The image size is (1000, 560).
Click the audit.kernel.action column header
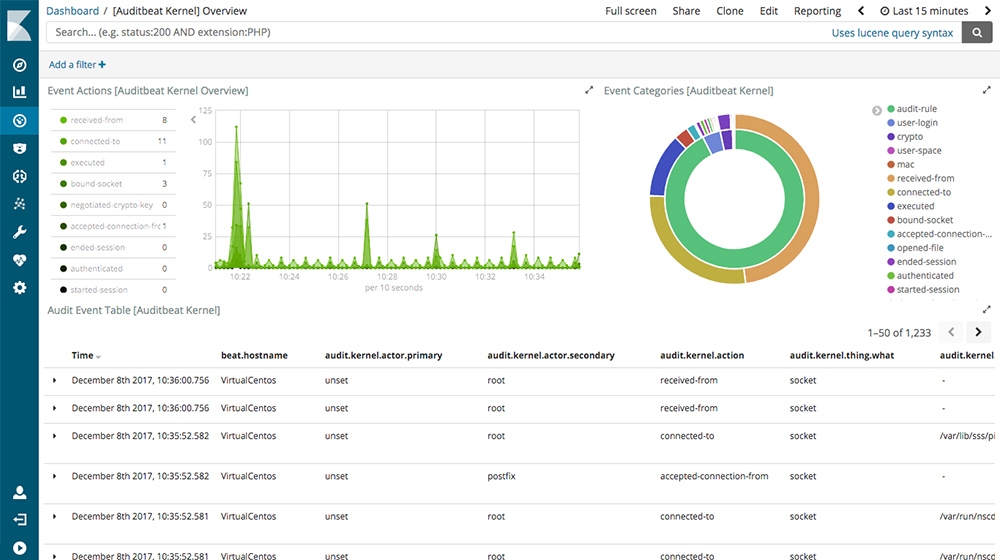point(702,355)
